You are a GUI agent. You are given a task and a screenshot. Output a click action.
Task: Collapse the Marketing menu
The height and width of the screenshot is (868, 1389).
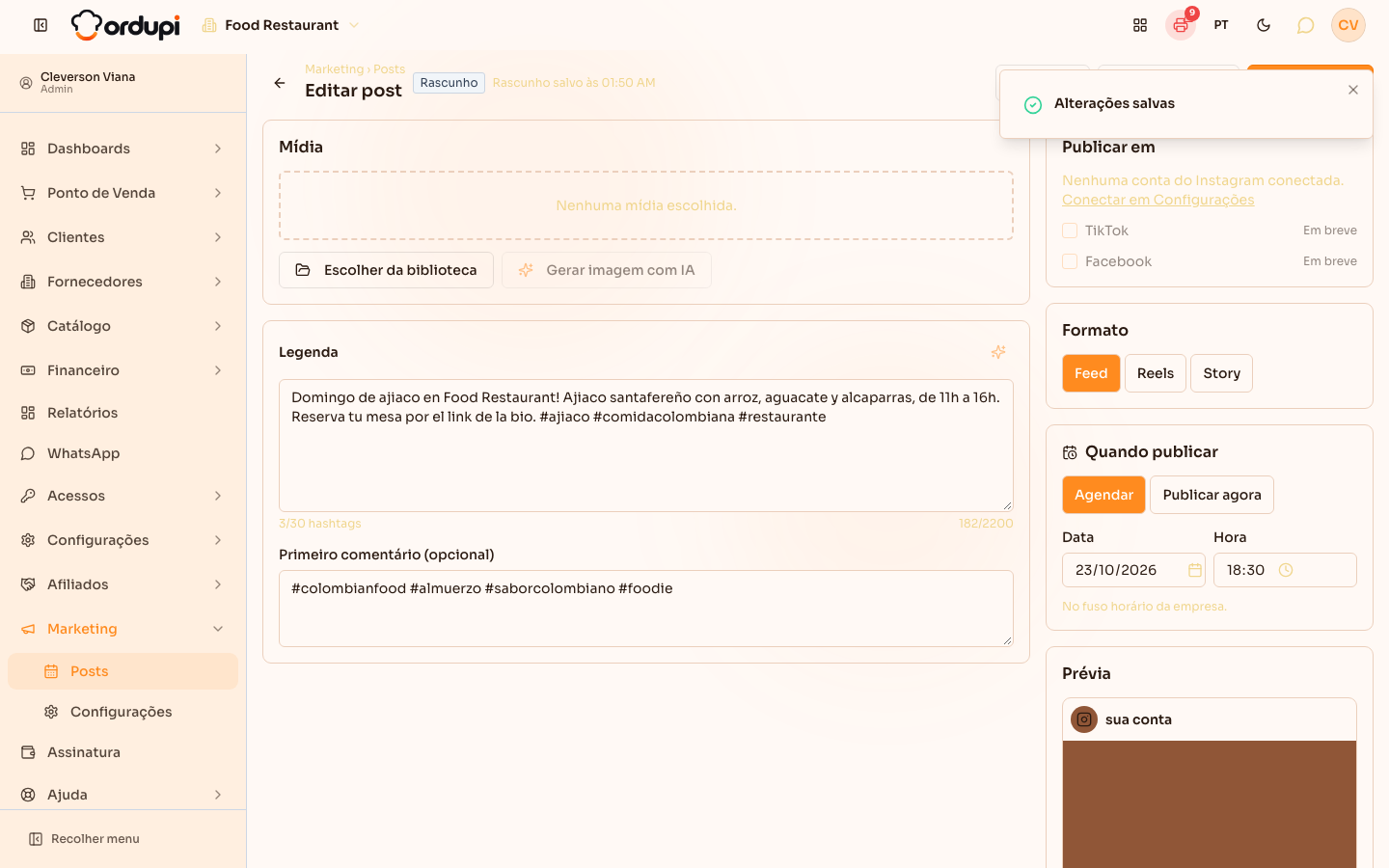tap(123, 629)
